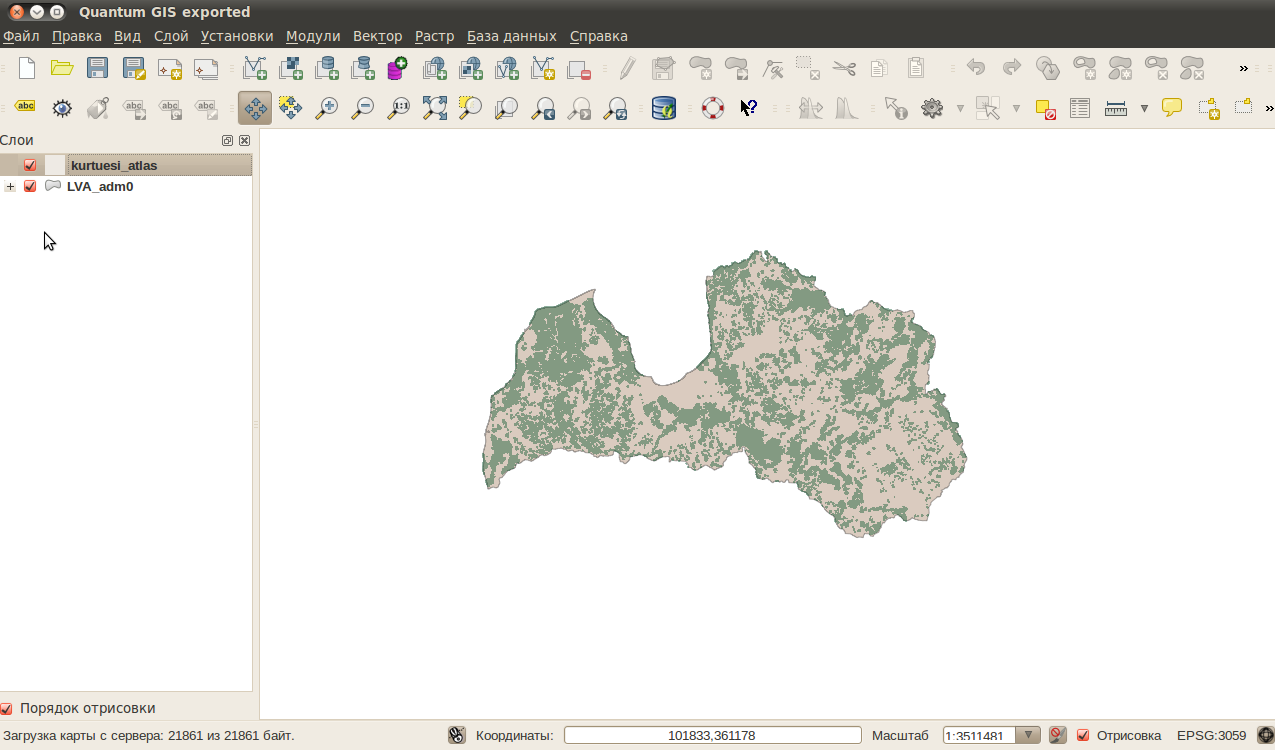Select the Pan Map tool

click(254, 108)
